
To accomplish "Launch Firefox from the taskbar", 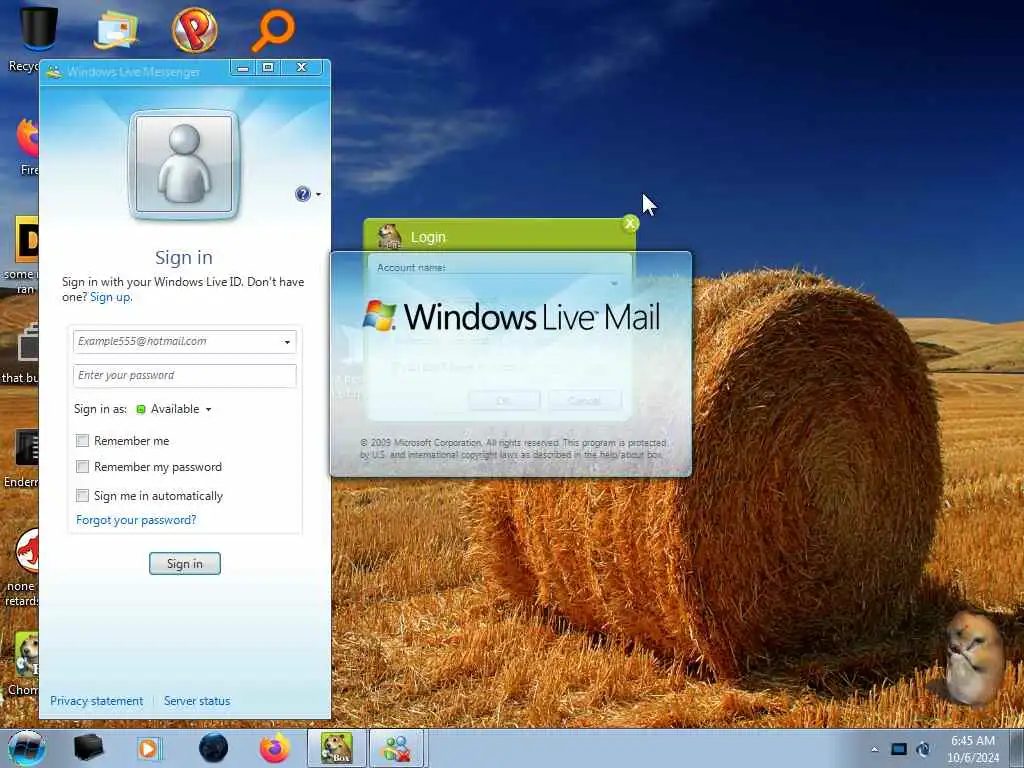I will coord(274,748).
